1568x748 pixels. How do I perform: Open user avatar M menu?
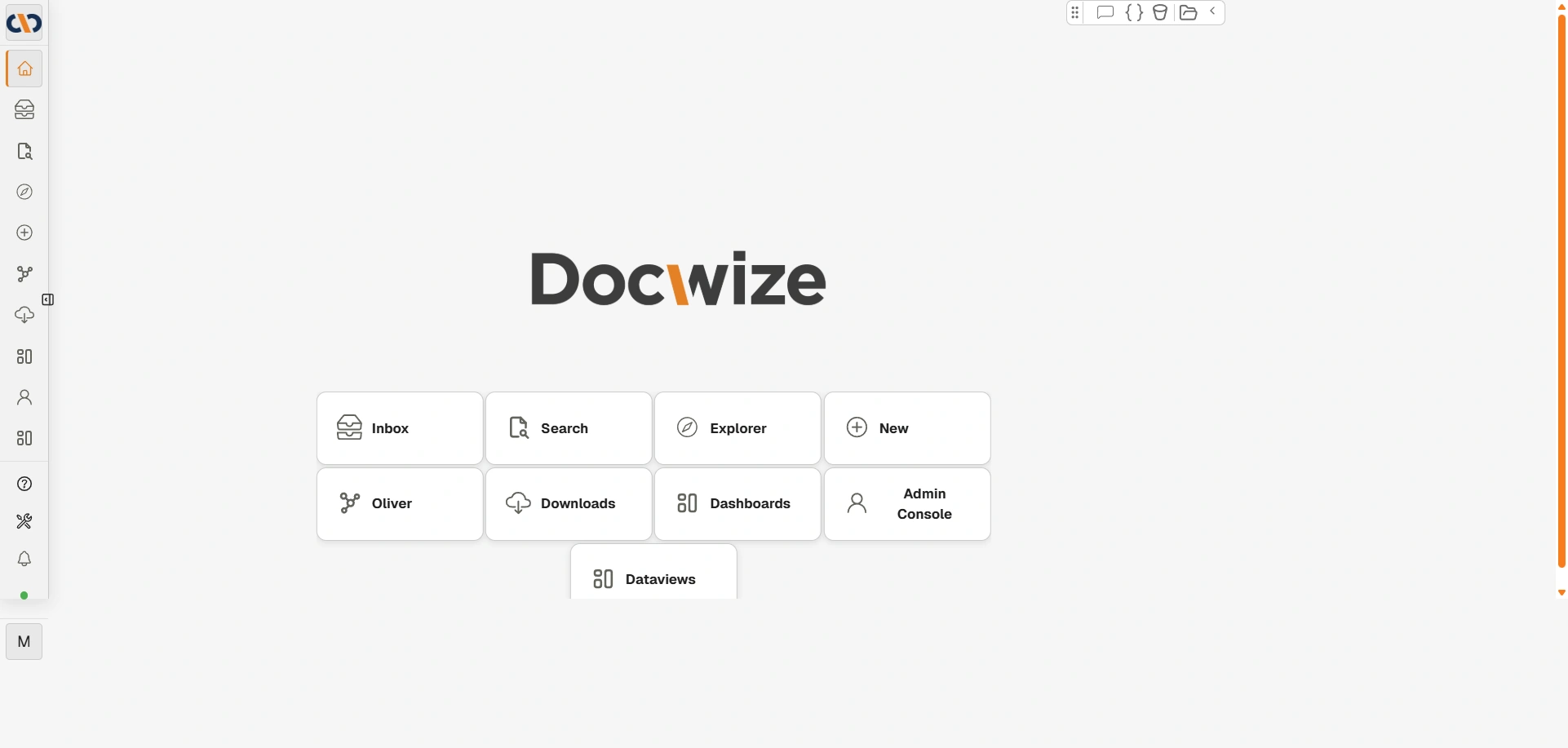tap(24, 641)
